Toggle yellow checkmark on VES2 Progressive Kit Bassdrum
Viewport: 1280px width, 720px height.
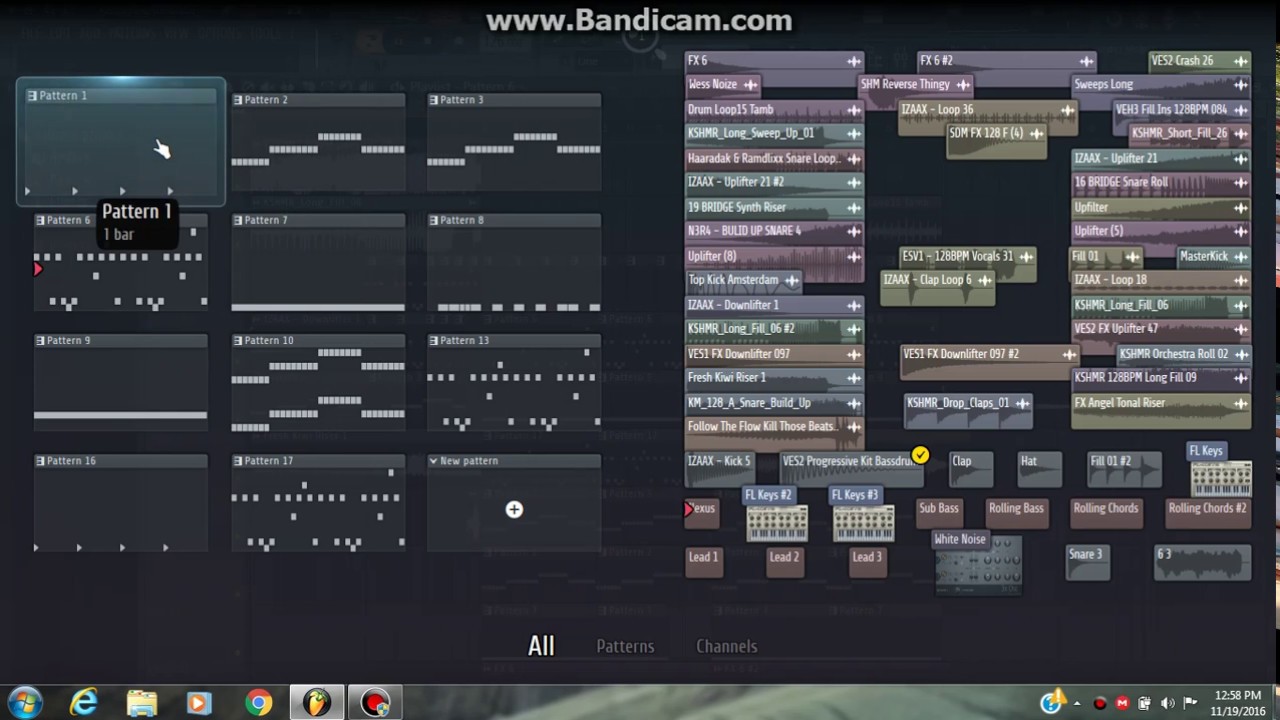920,456
